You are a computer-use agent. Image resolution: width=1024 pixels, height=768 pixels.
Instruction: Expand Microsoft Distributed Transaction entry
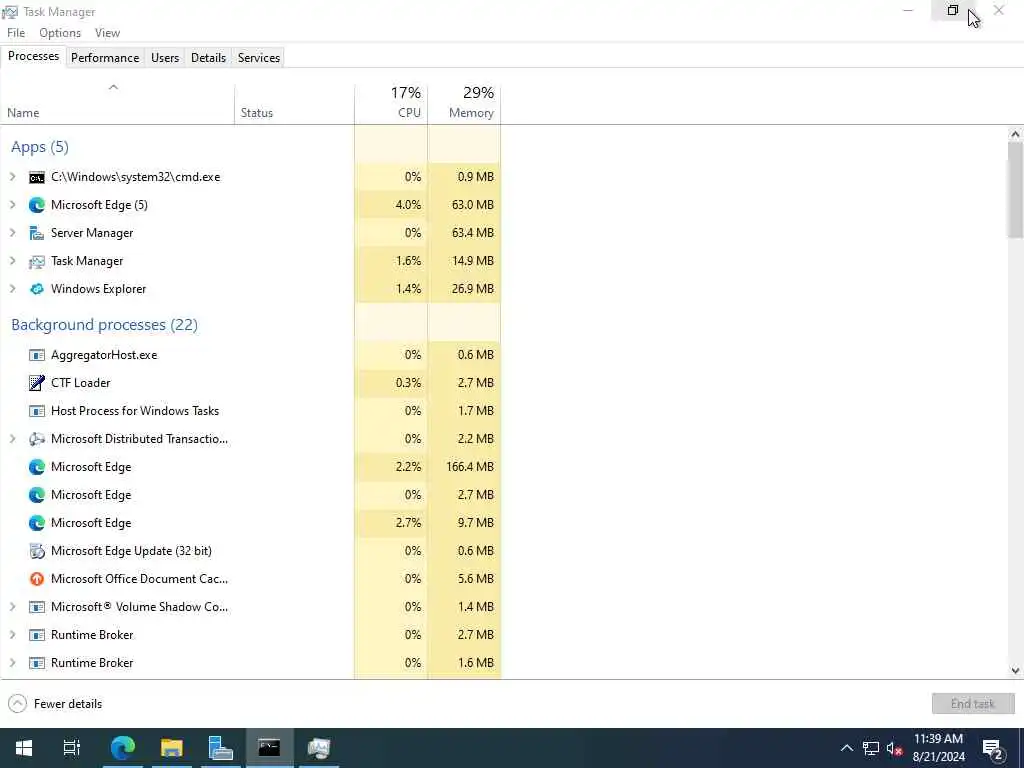[12, 440]
